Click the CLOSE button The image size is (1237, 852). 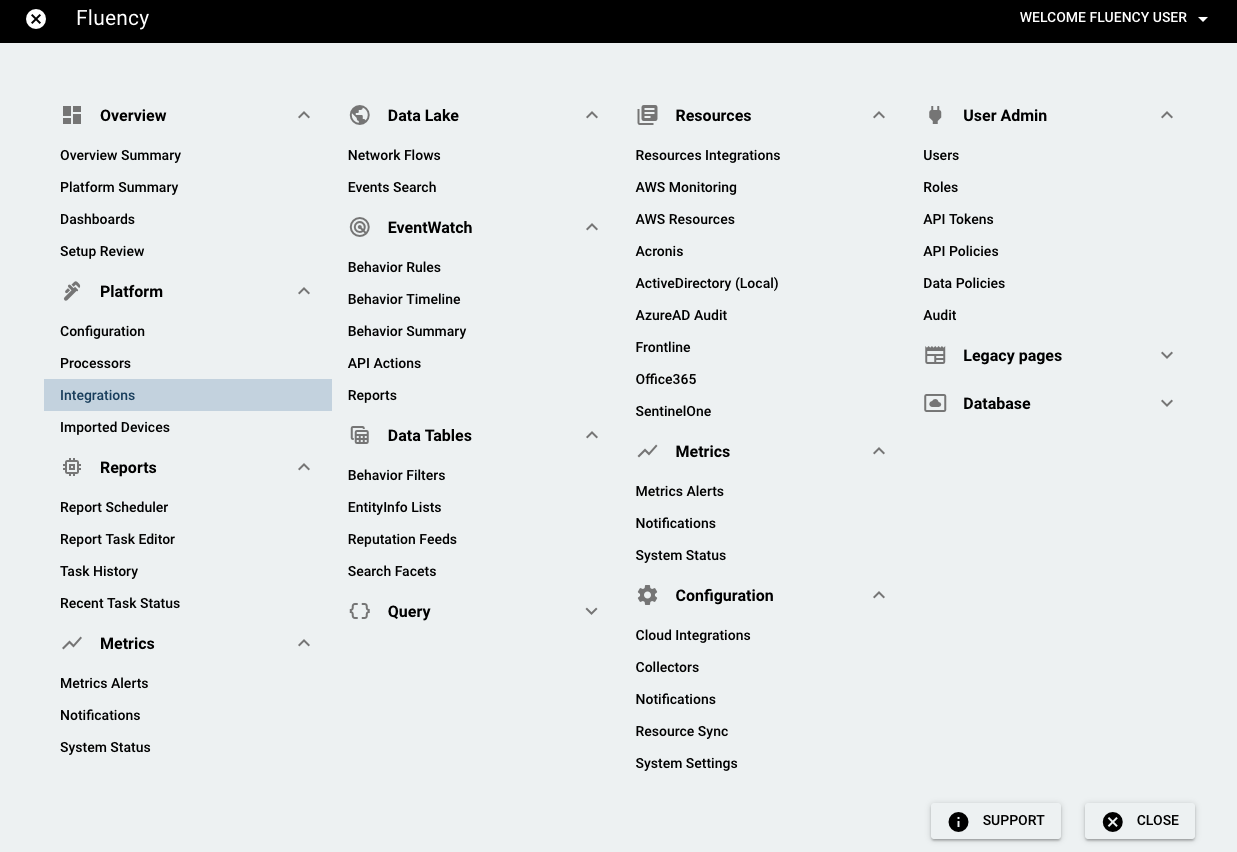(1140, 821)
